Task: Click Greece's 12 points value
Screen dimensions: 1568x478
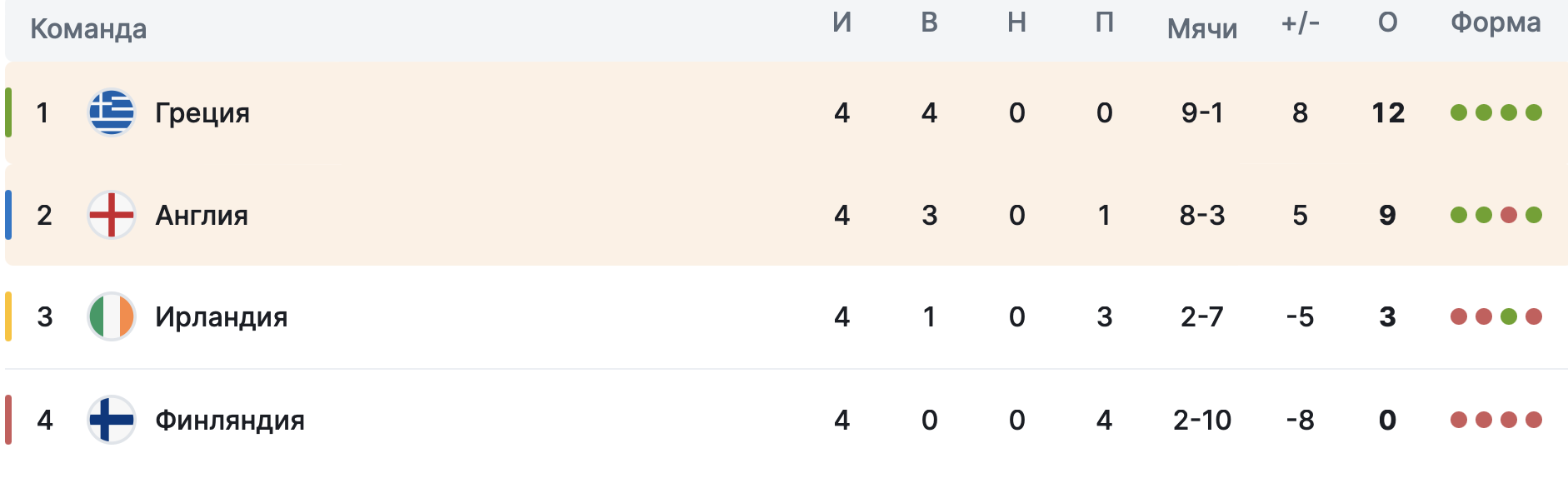Action: click(x=1388, y=112)
